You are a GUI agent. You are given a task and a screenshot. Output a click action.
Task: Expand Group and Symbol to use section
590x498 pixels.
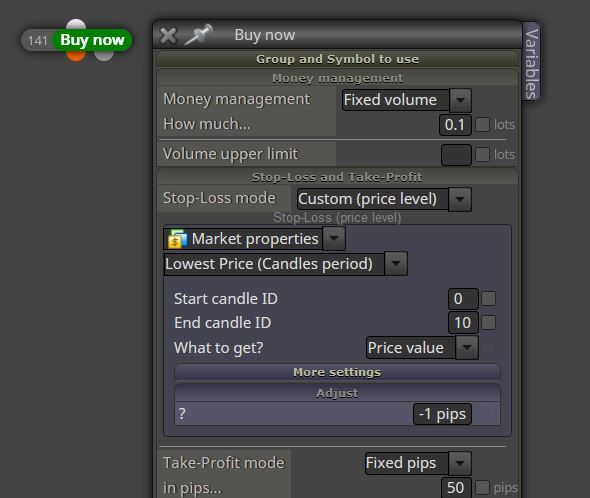(337, 59)
